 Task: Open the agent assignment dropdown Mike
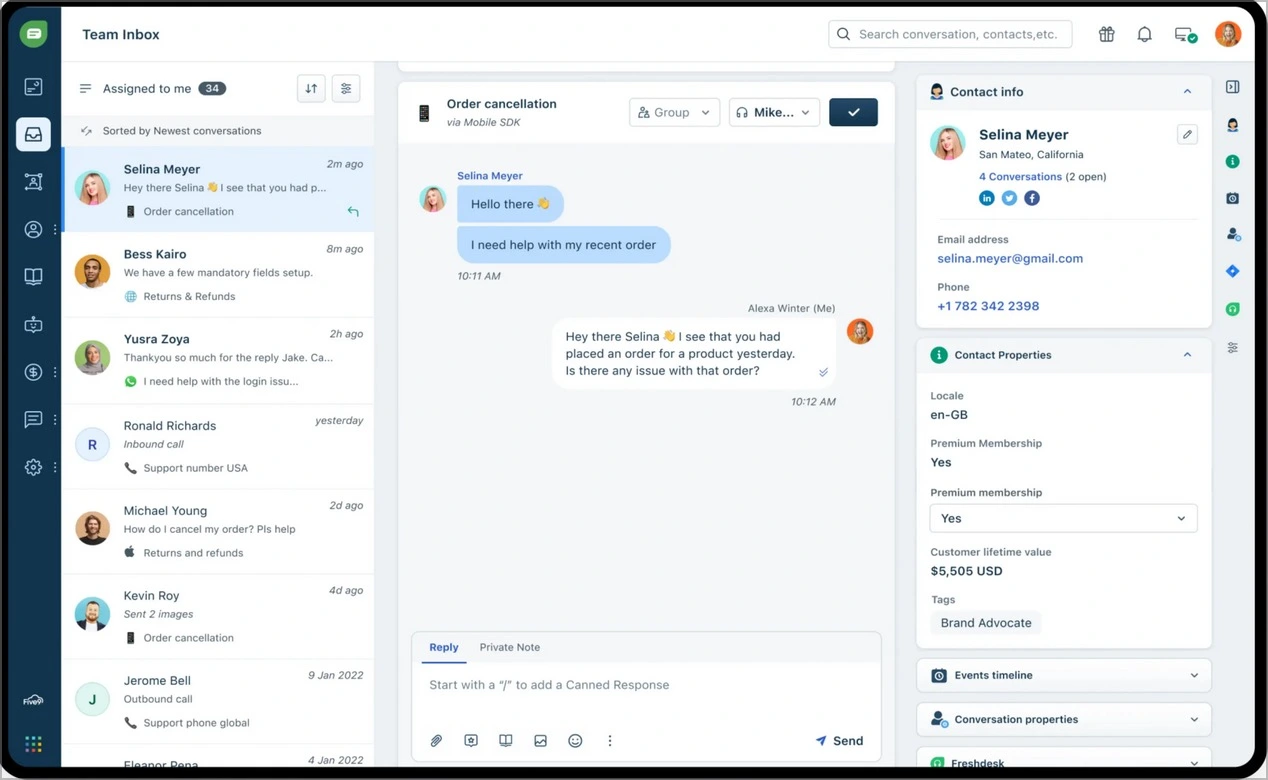(x=774, y=112)
